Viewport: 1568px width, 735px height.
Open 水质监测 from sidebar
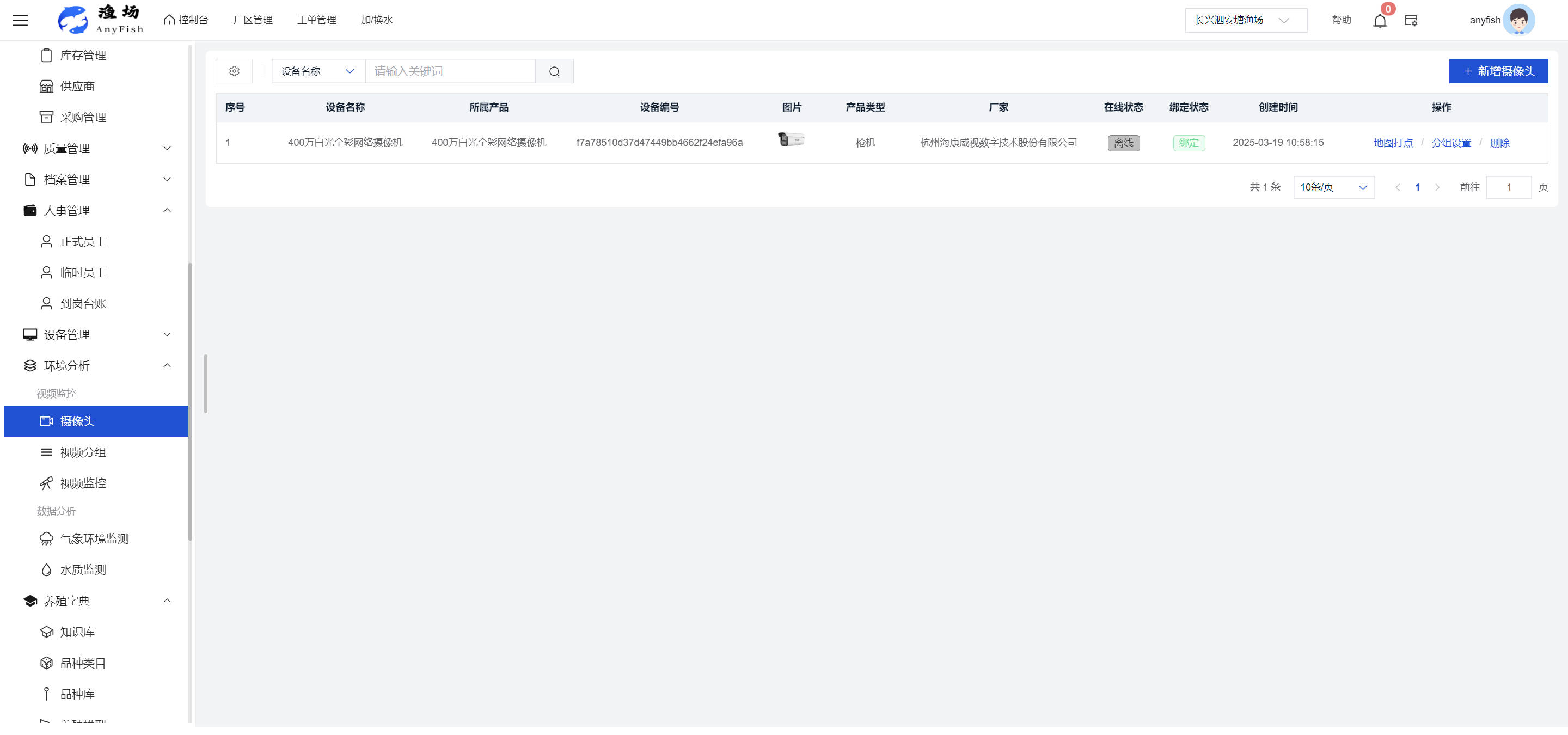(83, 569)
